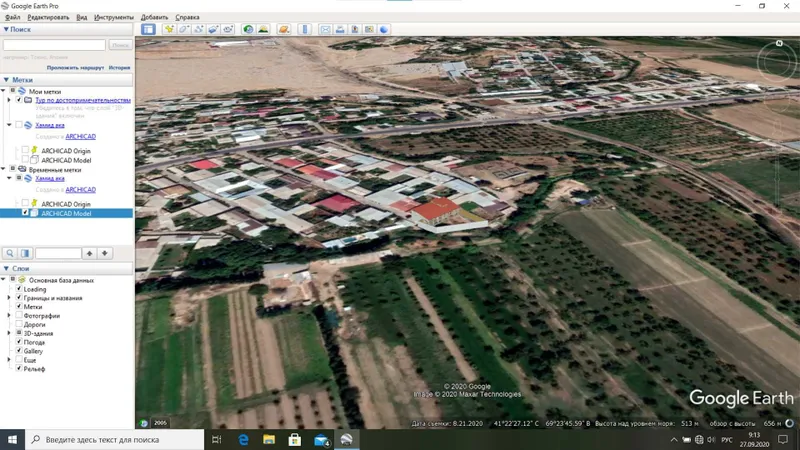Click the Windows Start button
Viewport: 800px width, 450px height.
point(12,439)
